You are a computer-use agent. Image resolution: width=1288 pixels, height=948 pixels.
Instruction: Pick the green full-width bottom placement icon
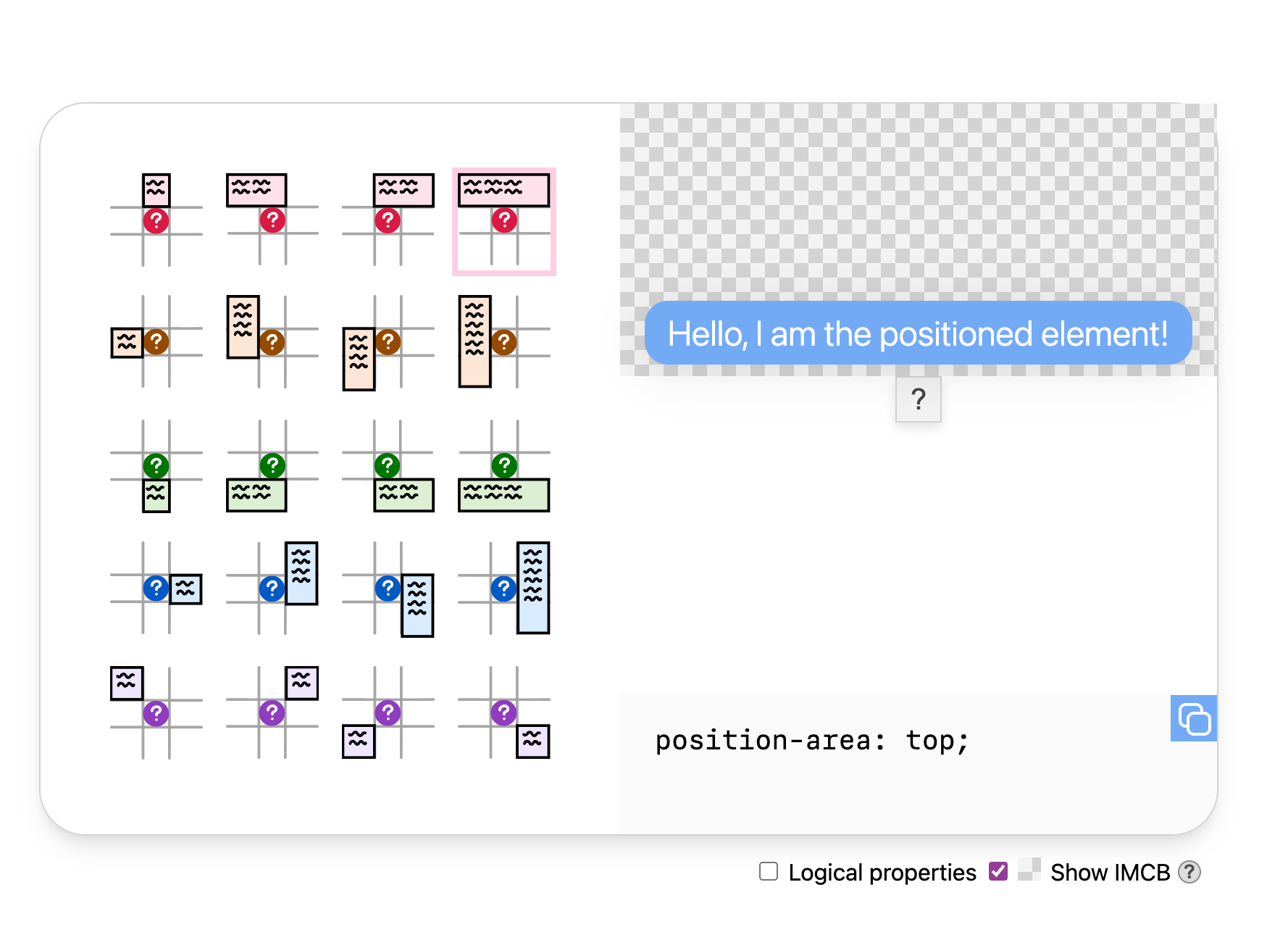tap(503, 466)
